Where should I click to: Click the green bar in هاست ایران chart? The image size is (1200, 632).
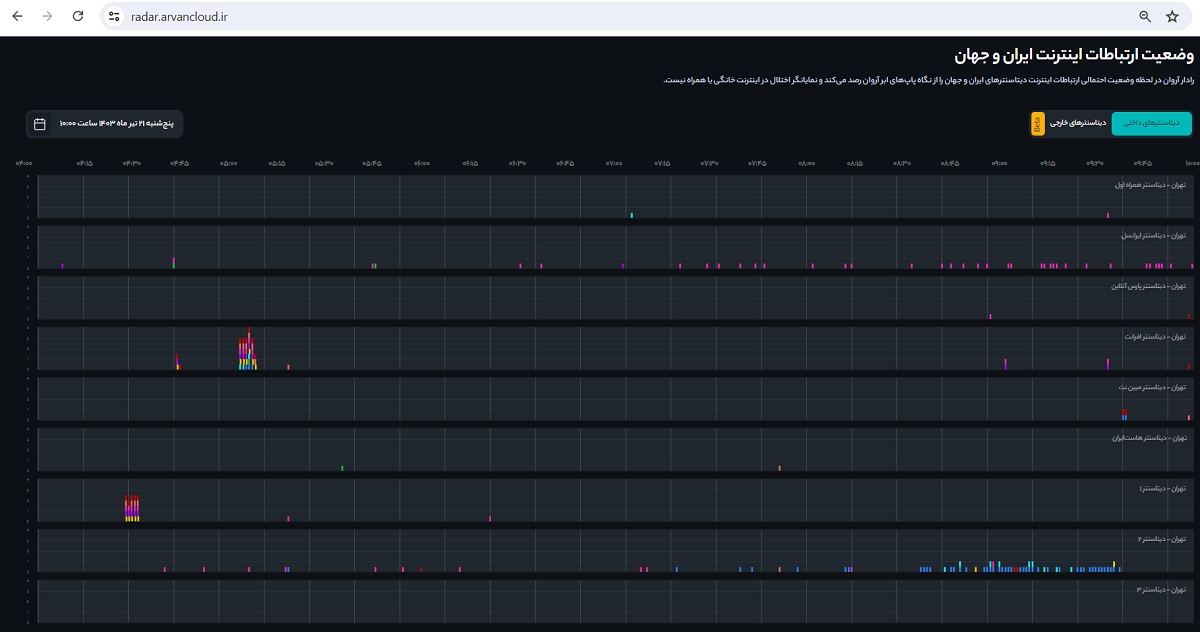(342, 467)
